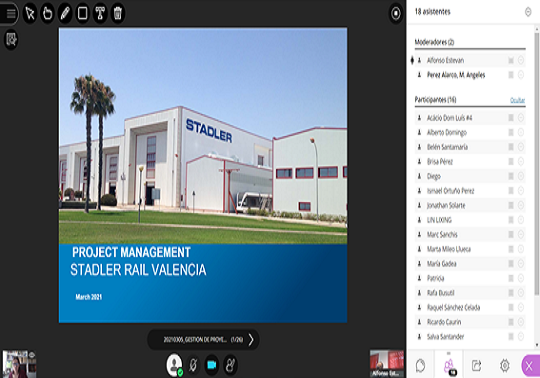Open my status and settings avatar
Viewport: 540px width, 378px height.
tap(175, 365)
